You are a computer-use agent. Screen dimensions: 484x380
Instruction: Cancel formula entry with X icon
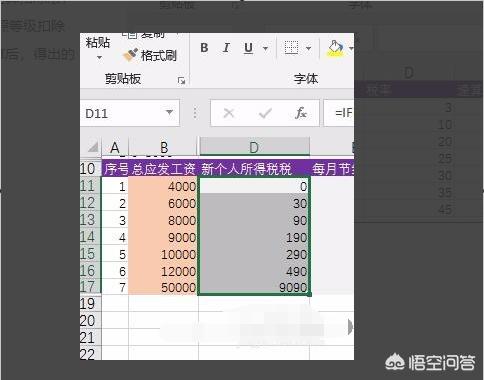pos(229,113)
